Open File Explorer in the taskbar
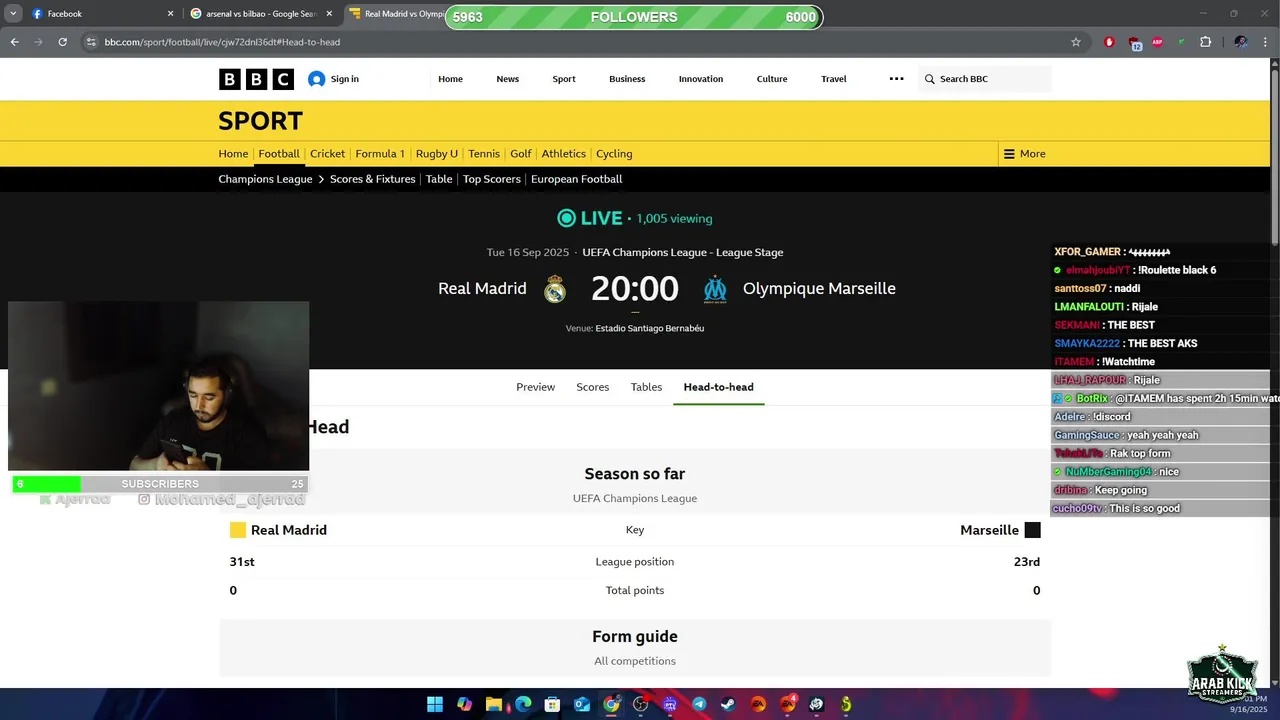Screen dimensions: 1280x720 [x=493, y=704]
